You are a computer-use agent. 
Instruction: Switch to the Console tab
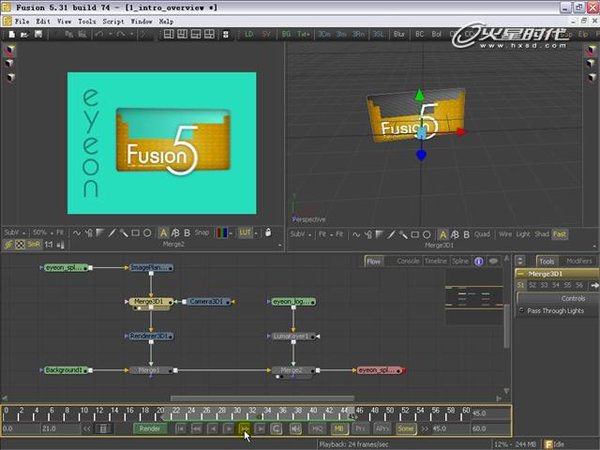click(x=408, y=261)
